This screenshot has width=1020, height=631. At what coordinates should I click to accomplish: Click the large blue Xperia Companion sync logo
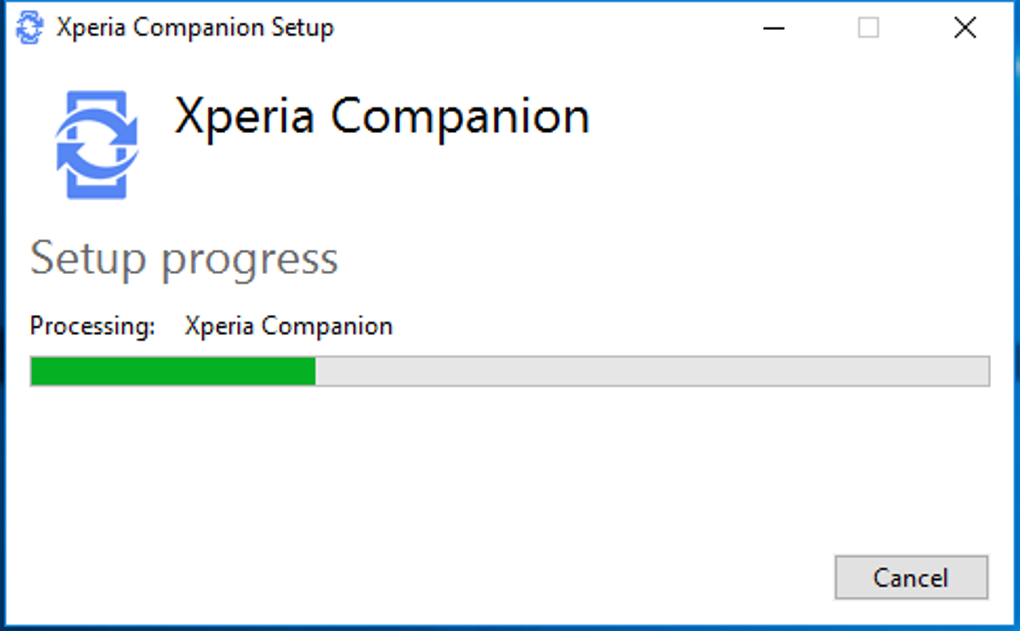(96, 144)
